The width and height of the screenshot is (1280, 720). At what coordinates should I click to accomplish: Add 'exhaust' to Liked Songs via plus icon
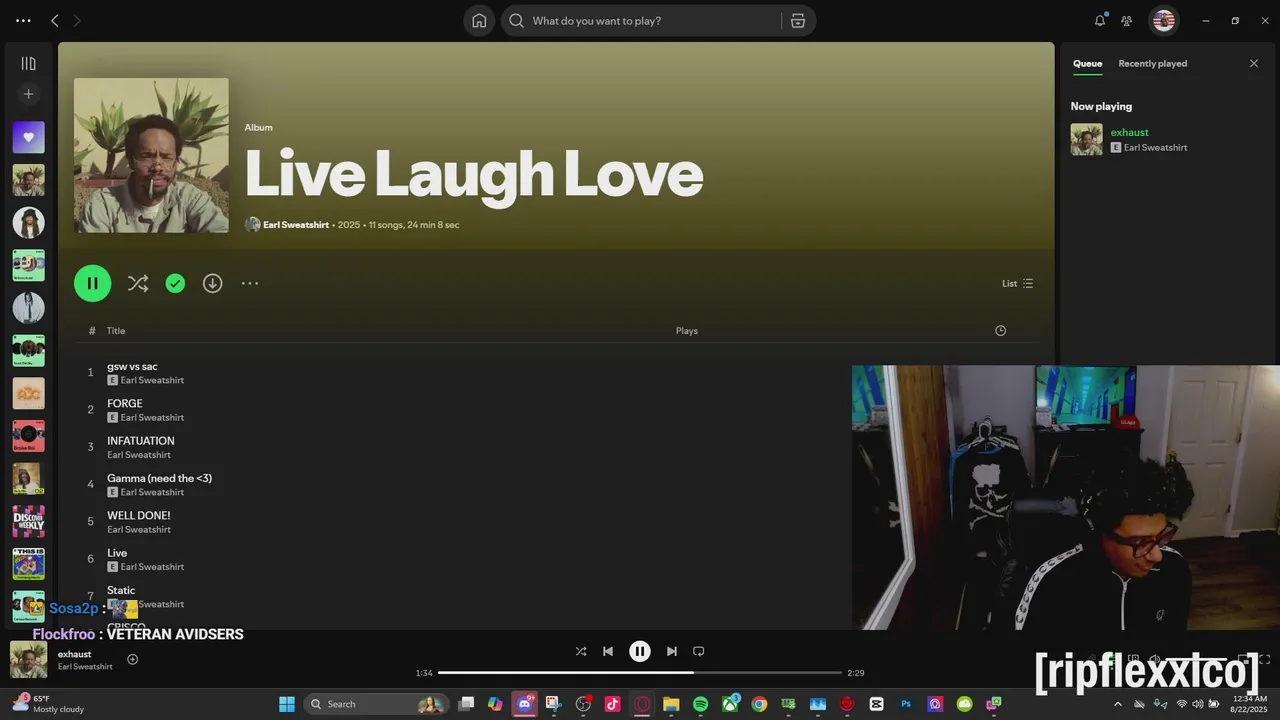(132, 659)
